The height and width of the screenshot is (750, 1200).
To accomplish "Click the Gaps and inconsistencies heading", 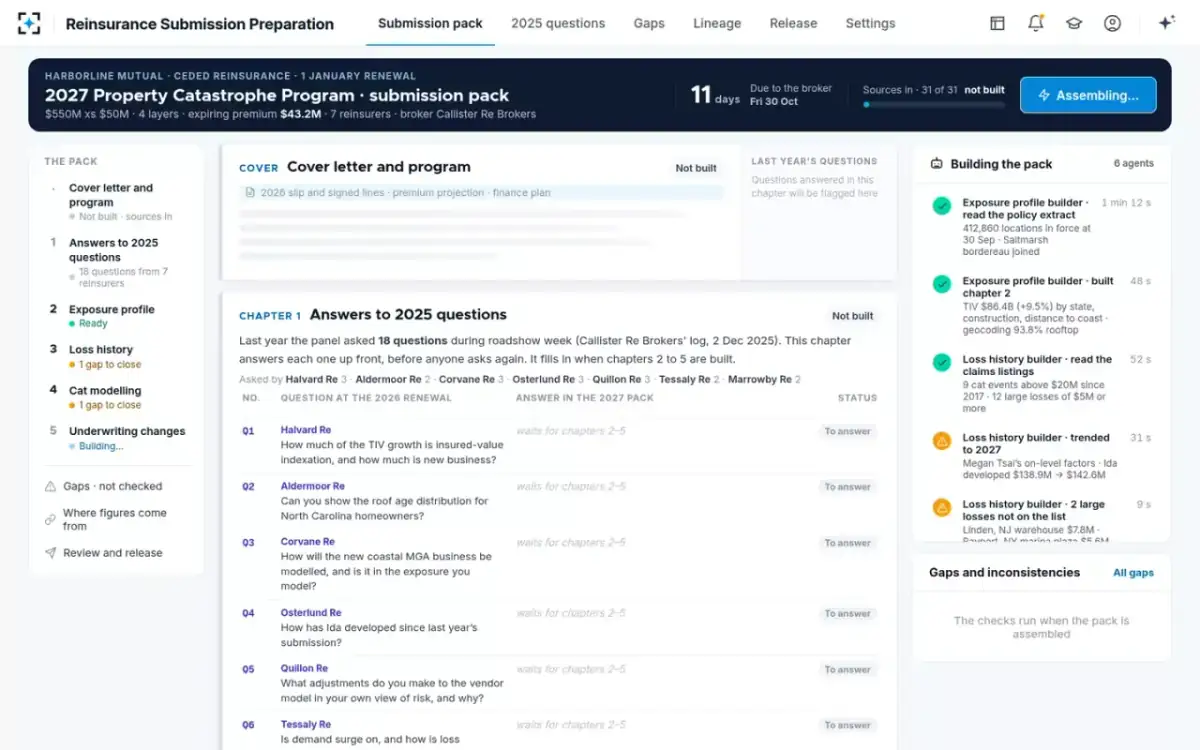I will point(1004,573).
